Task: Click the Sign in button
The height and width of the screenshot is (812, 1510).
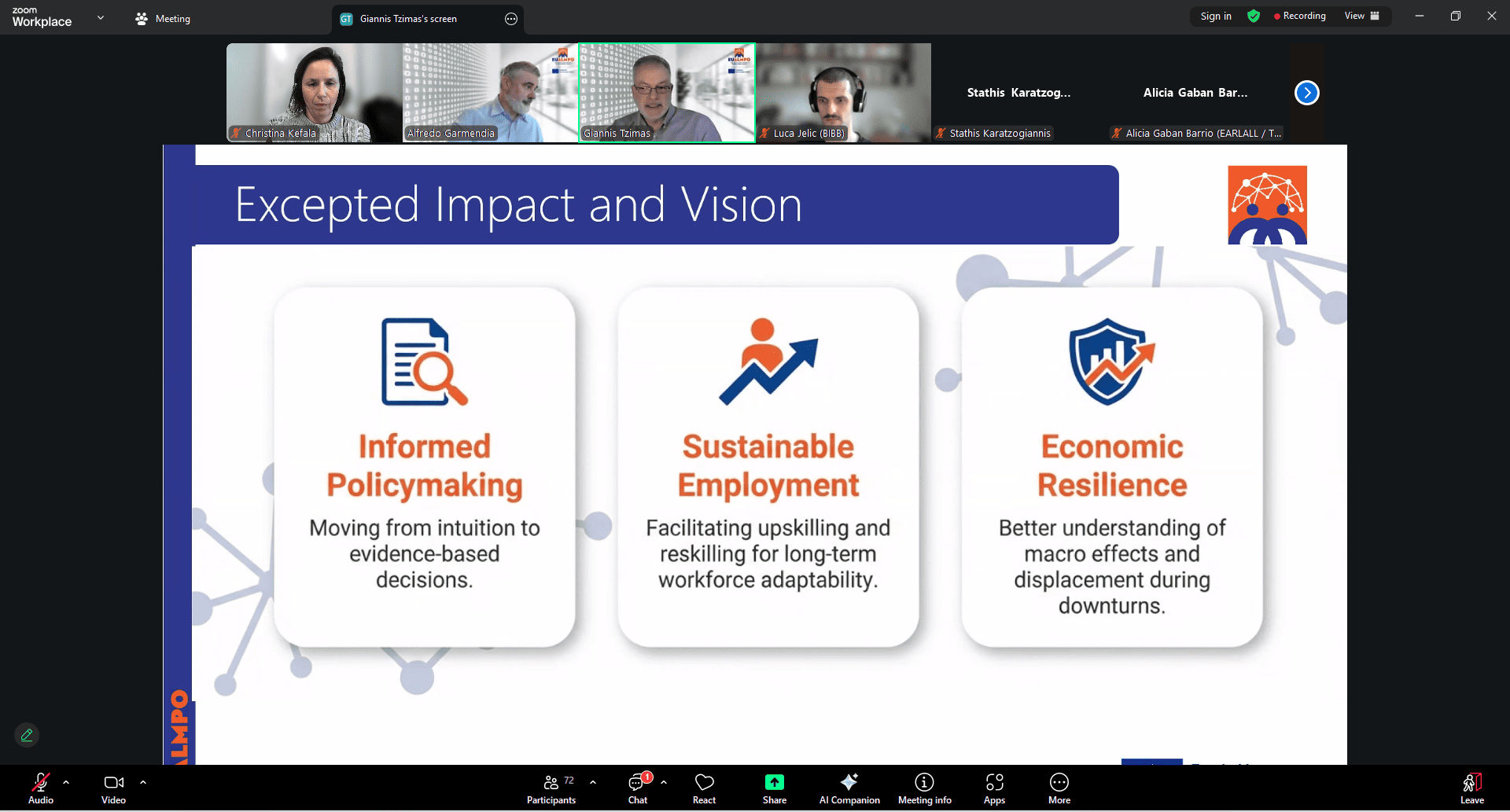Action: tap(1215, 16)
